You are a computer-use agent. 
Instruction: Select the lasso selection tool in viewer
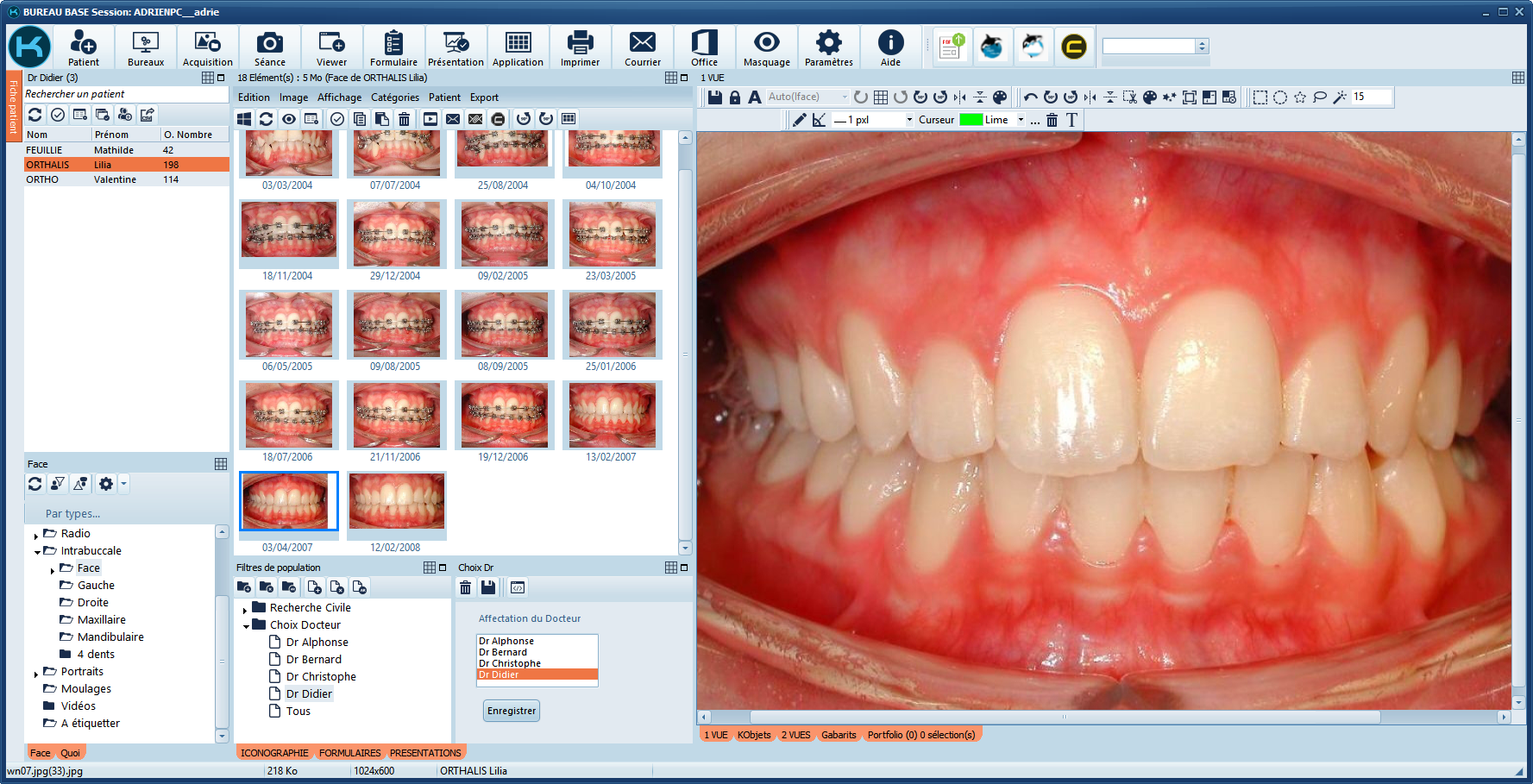point(1319,97)
